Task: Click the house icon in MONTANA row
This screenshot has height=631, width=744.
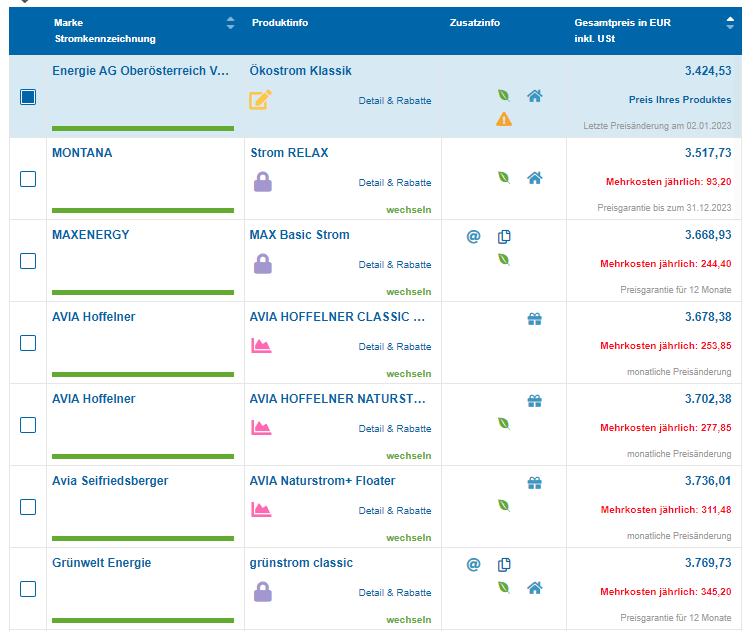Action: point(535,178)
